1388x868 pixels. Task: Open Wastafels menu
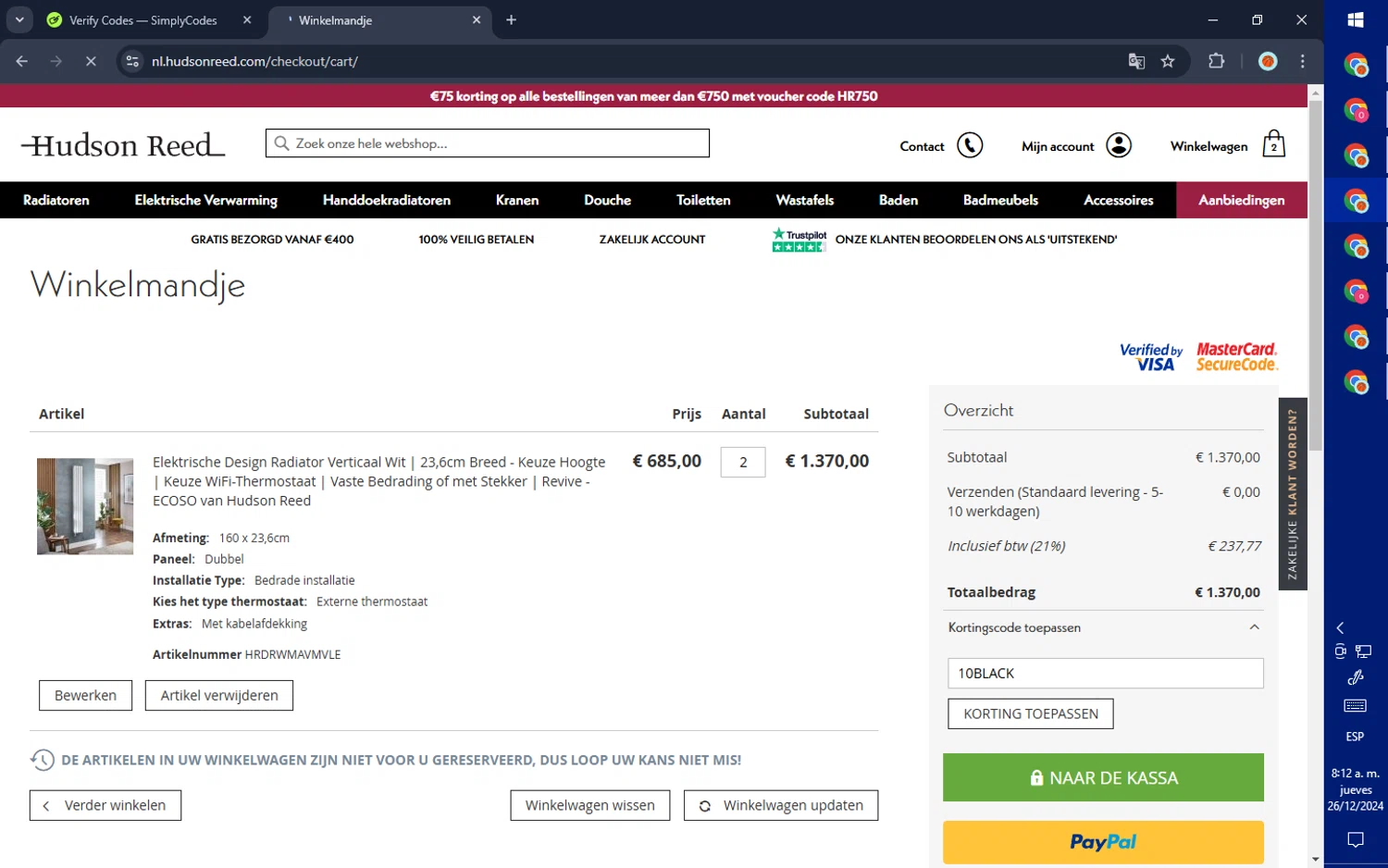[x=805, y=200]
